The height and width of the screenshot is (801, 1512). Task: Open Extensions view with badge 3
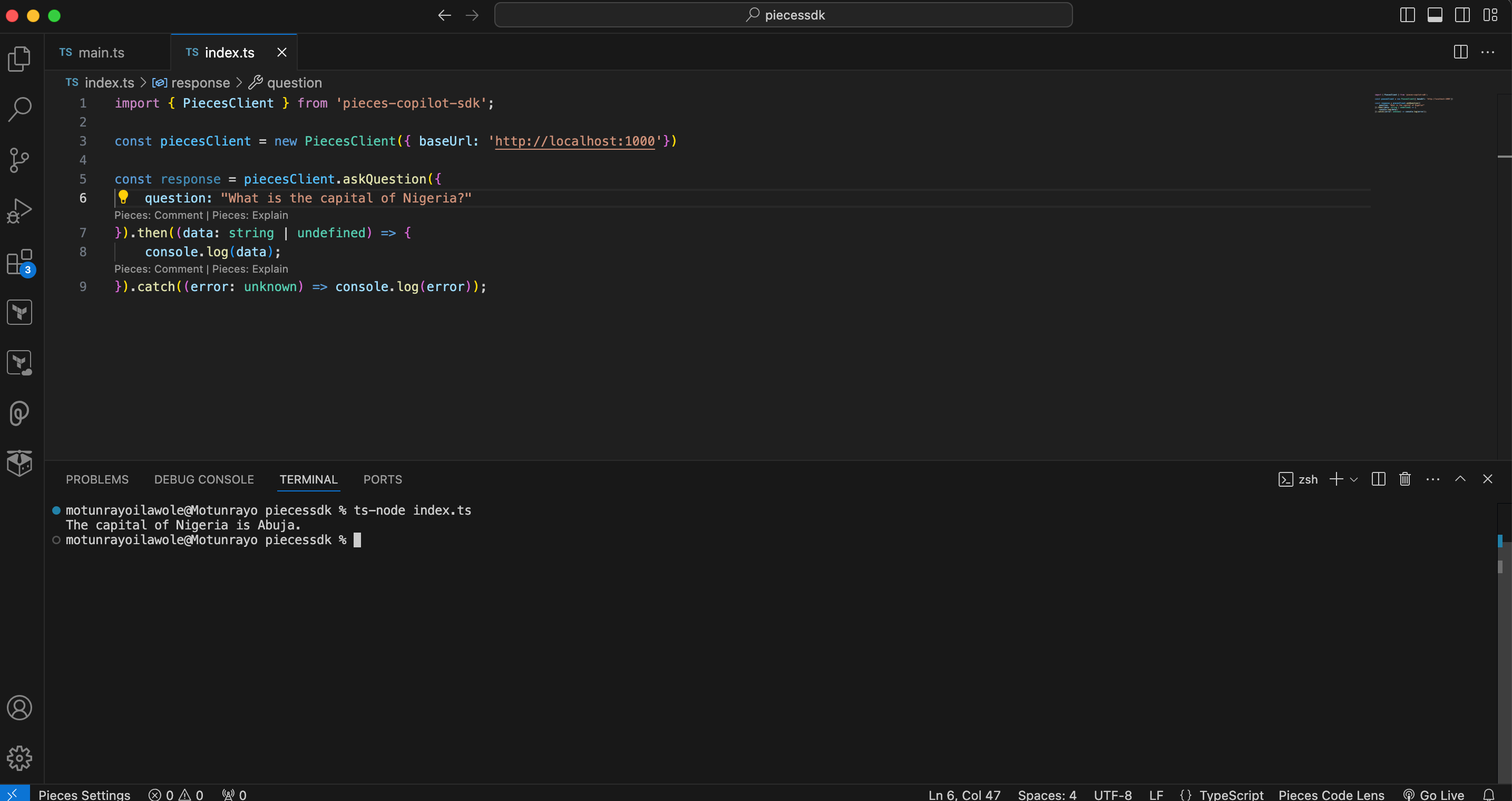(19, 262)
